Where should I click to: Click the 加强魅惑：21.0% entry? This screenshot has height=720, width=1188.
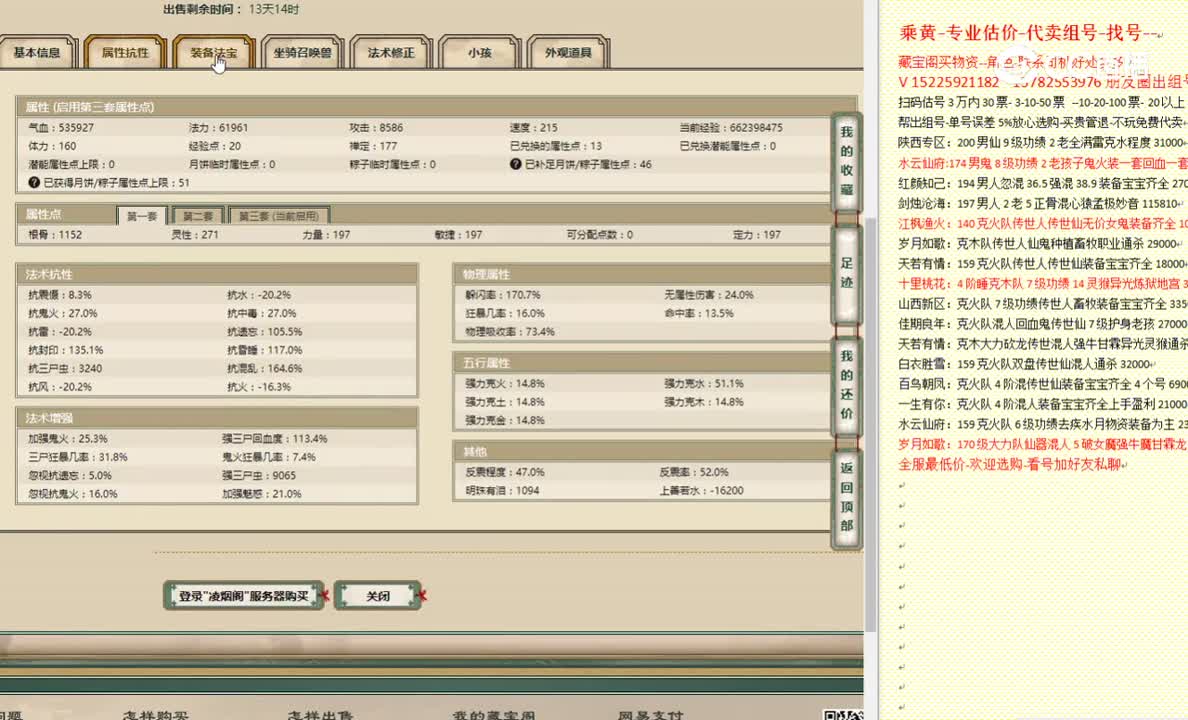point(261,493)
